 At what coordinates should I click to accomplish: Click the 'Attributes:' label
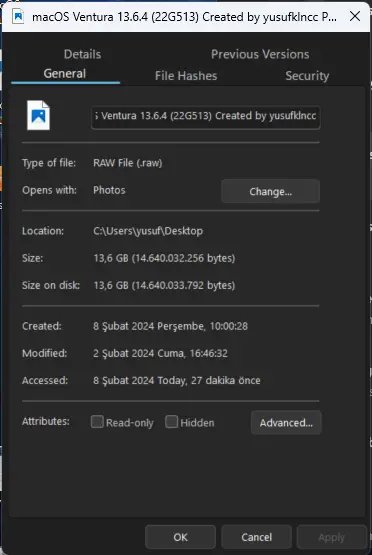(46, 421)
